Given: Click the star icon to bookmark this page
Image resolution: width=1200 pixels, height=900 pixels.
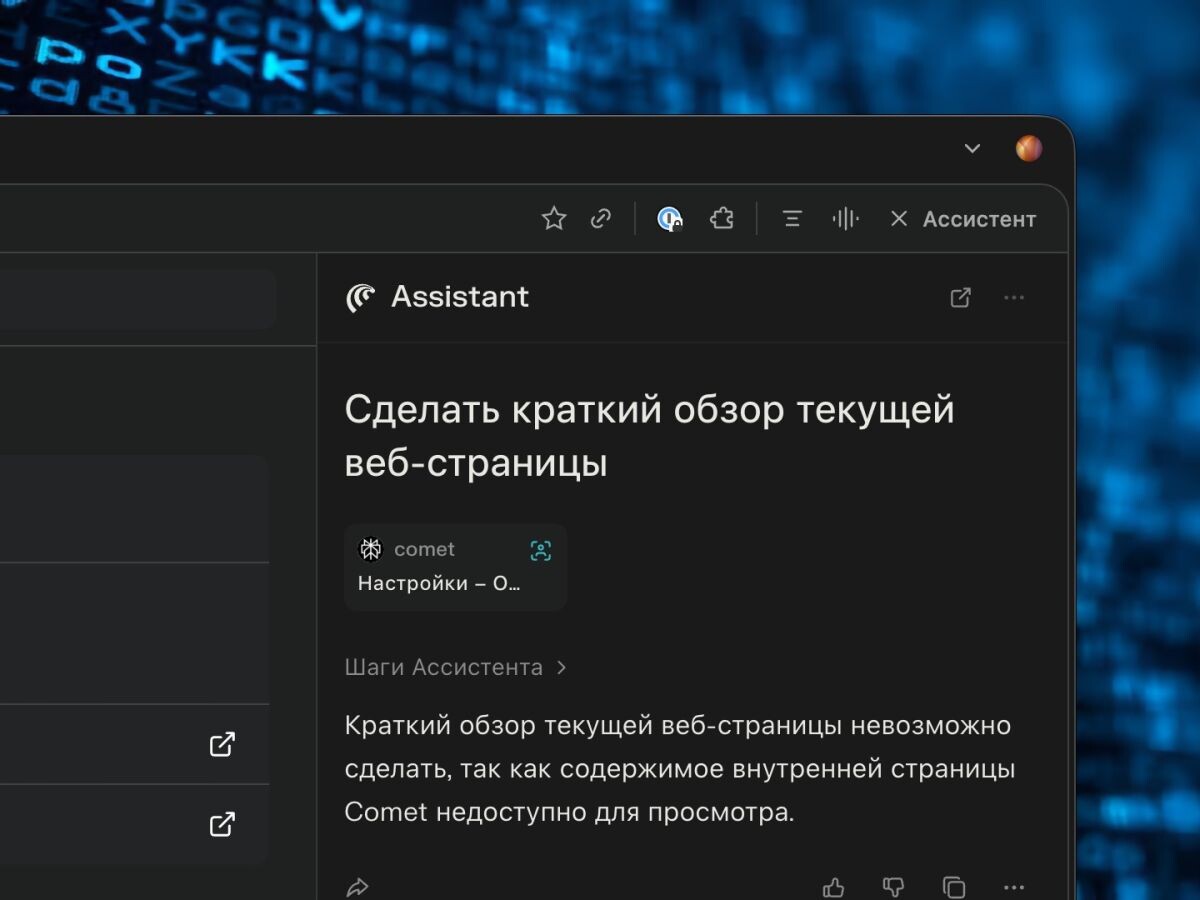Looking at the screenshot, I should coord(553,218).
